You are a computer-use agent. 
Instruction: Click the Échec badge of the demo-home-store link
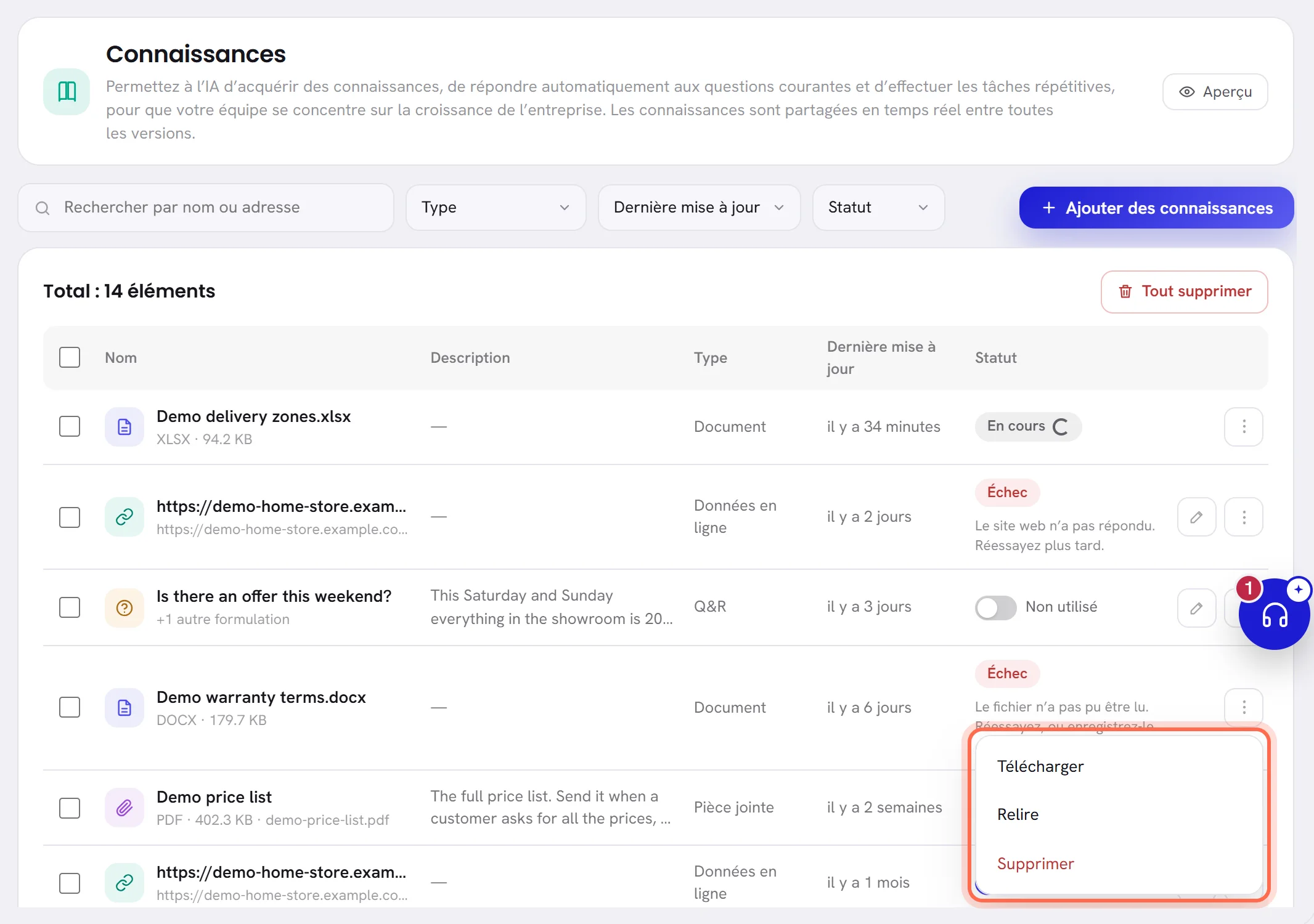1007,492
